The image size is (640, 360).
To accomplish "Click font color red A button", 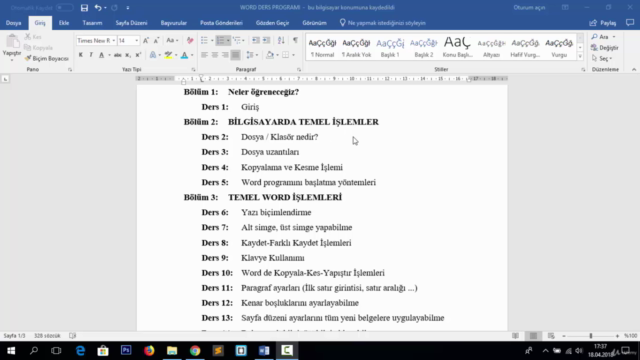I will coord(184,55).
